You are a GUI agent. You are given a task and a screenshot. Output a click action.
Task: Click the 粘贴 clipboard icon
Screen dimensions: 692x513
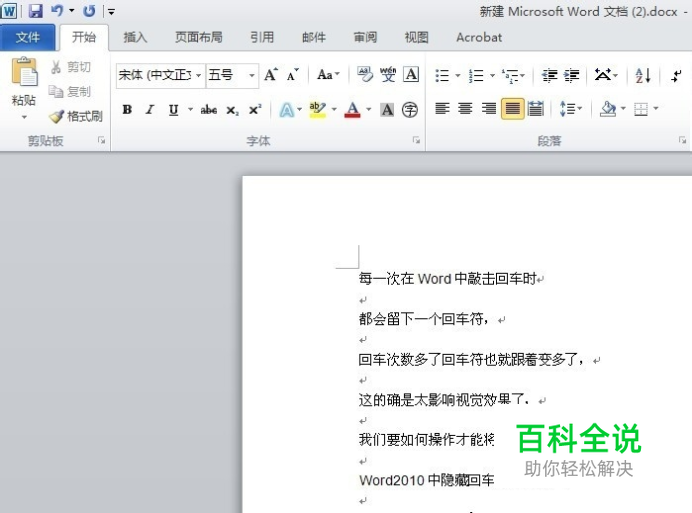(x=24, y=72)
